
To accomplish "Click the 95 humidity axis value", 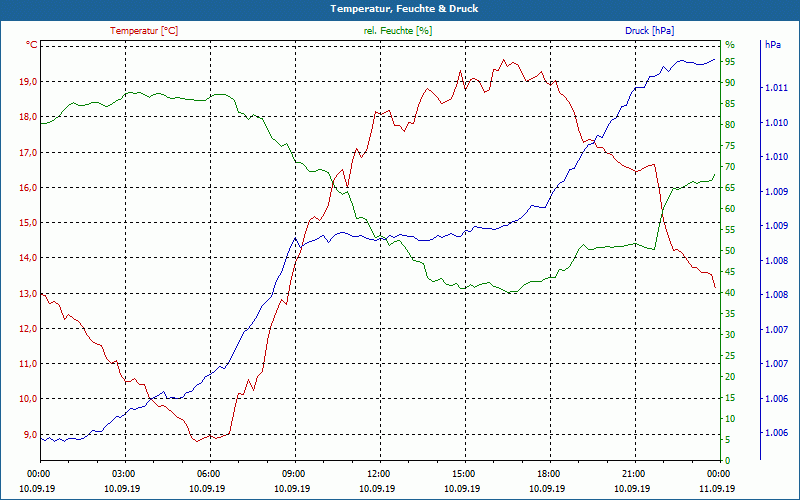I will [730, 62].
